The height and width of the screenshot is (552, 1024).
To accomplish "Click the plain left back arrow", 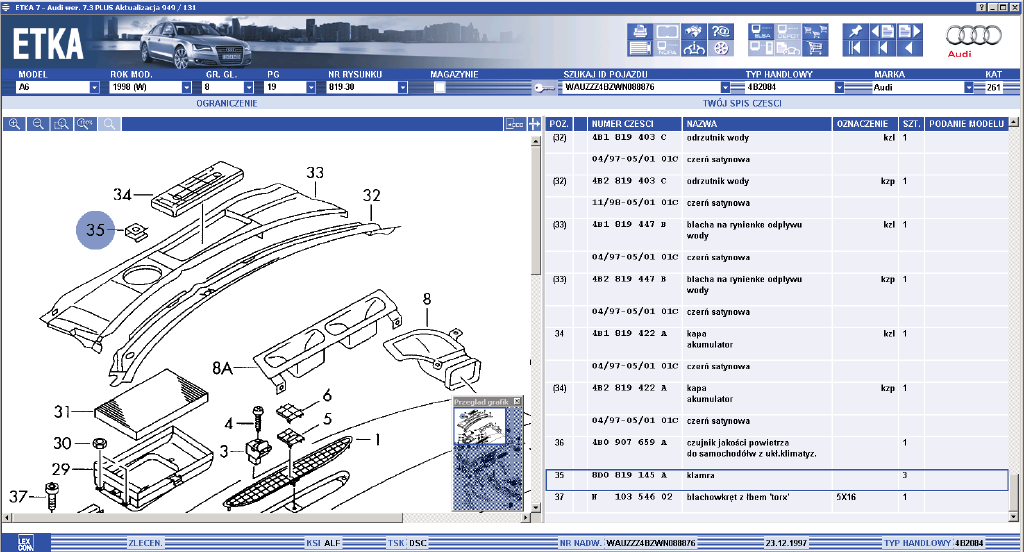I will click(909, 48).
